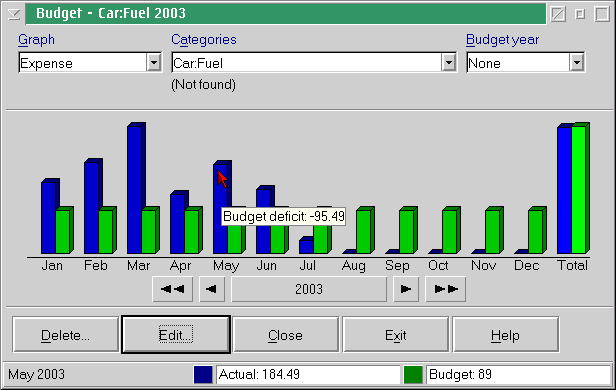Click the May 2003 status bar text
The height and width of the screenshot is (390, 616).
coord(37,374)
